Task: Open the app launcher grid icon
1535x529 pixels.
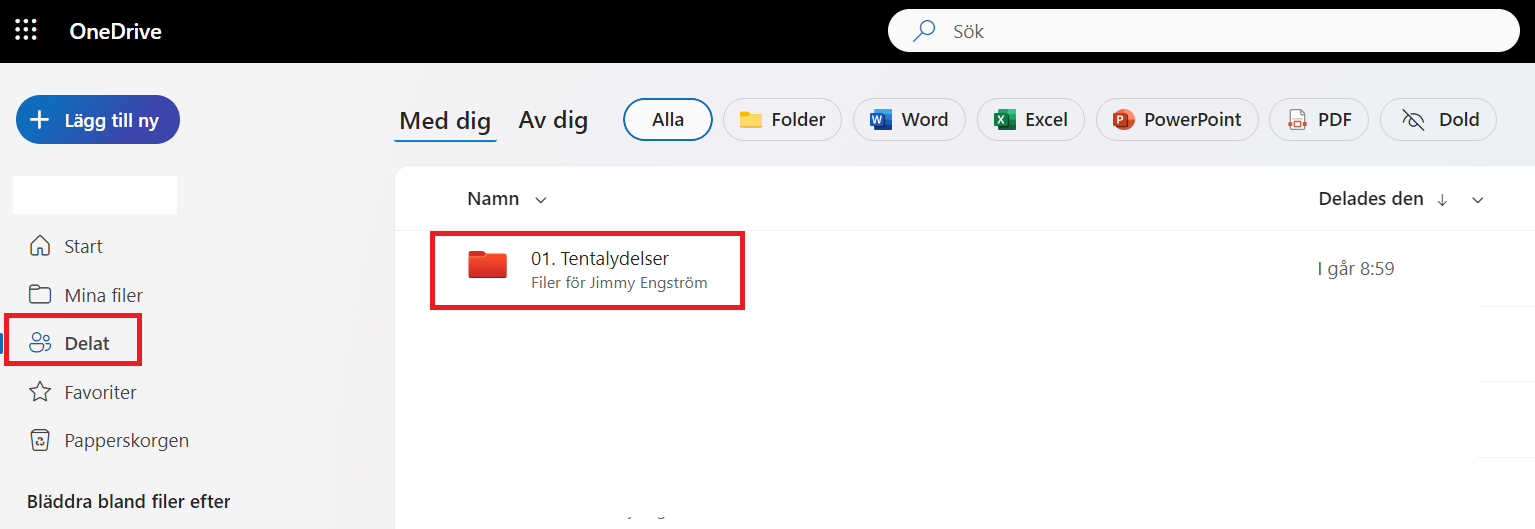Action: [26, 31]
